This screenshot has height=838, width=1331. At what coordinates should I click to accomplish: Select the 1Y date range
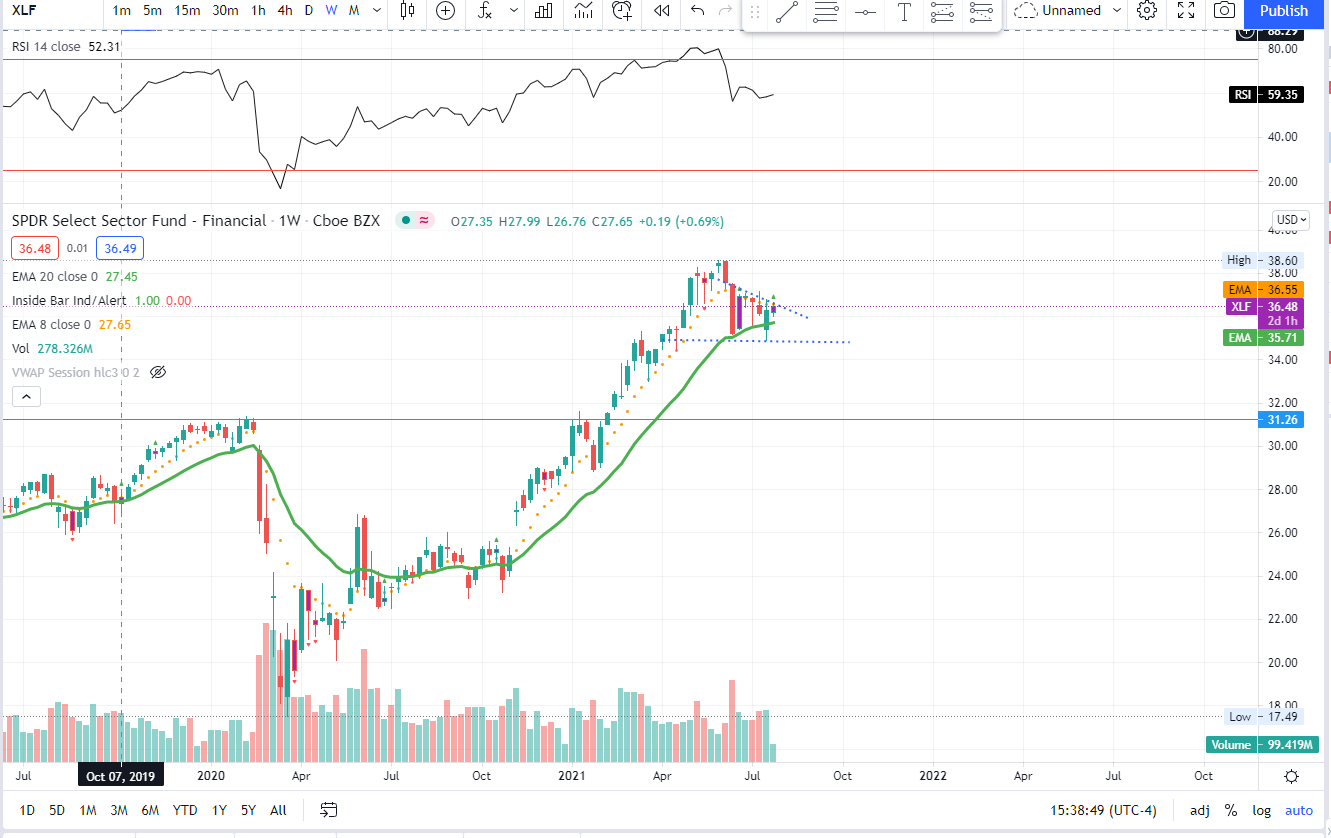click(x=219, y=810)
